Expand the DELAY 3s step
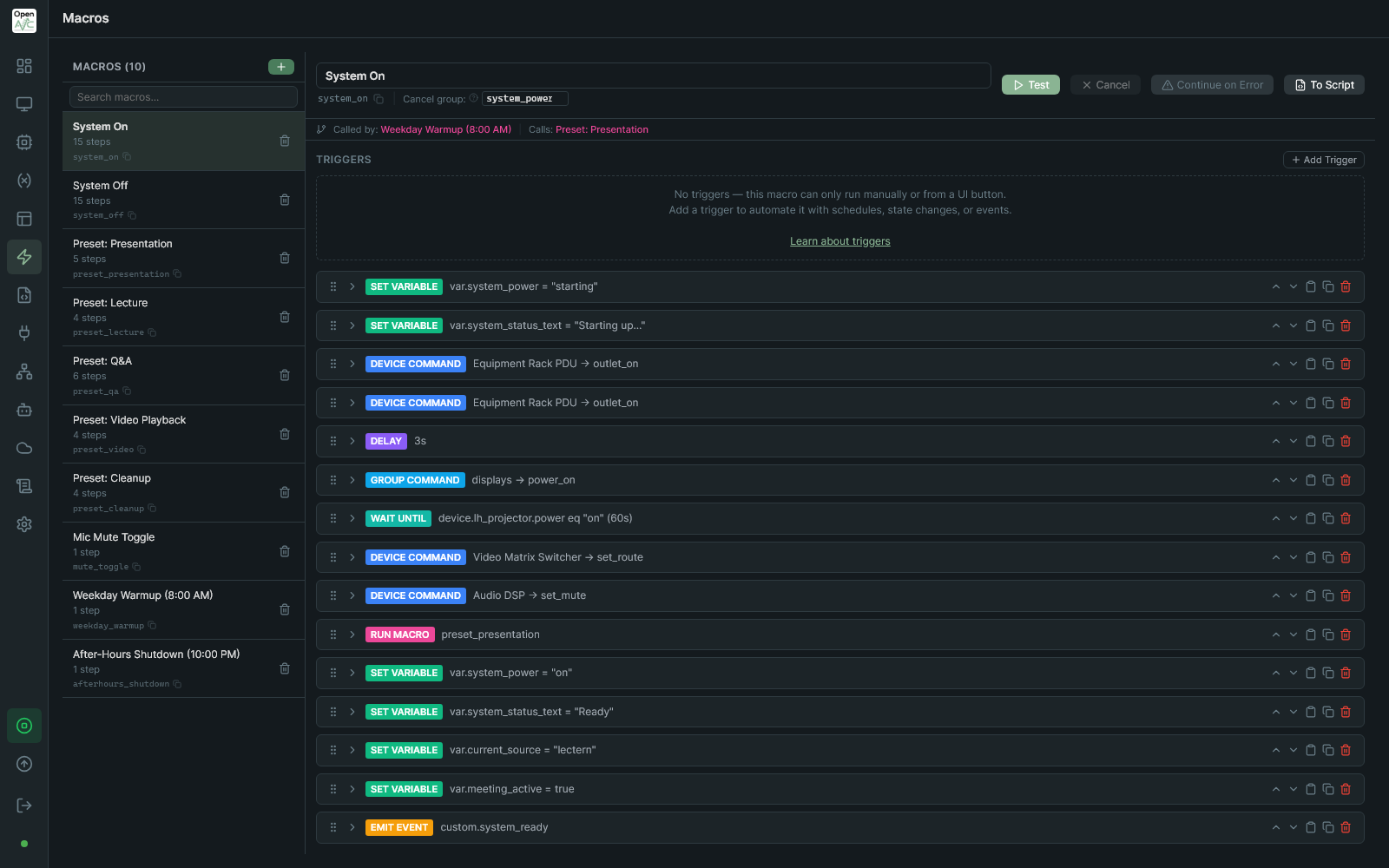Viewport: 1389px width, 868px height. pyautogui.click(x=352, y=441)
